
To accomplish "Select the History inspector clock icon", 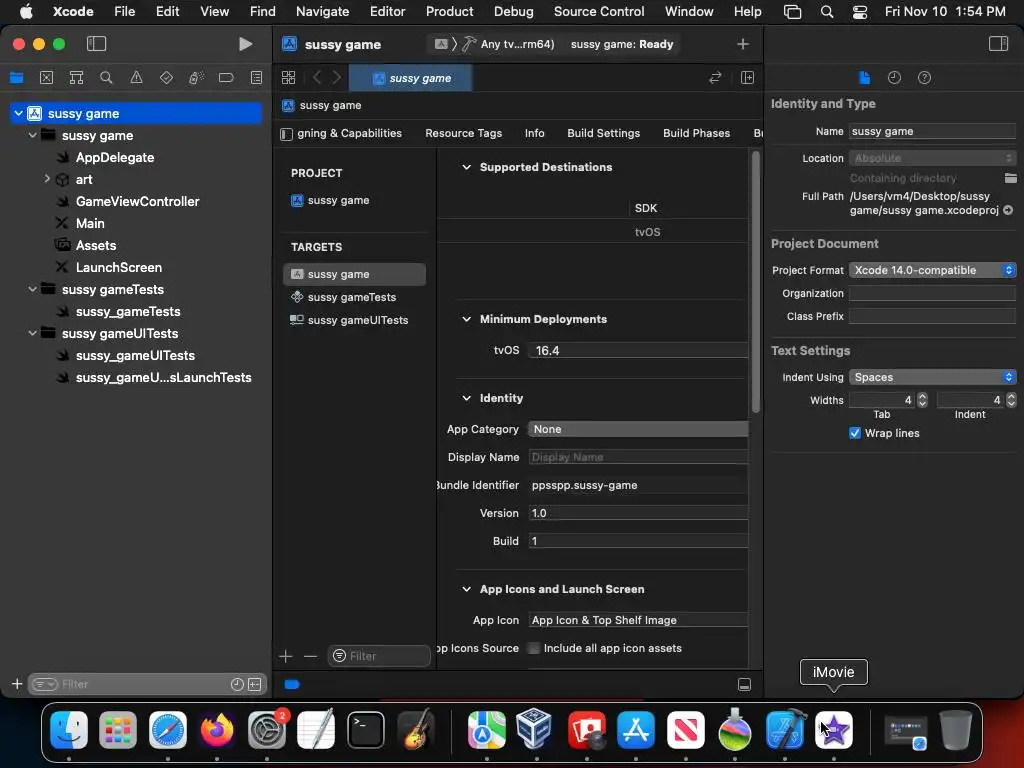I will click(x=894, y=78).
